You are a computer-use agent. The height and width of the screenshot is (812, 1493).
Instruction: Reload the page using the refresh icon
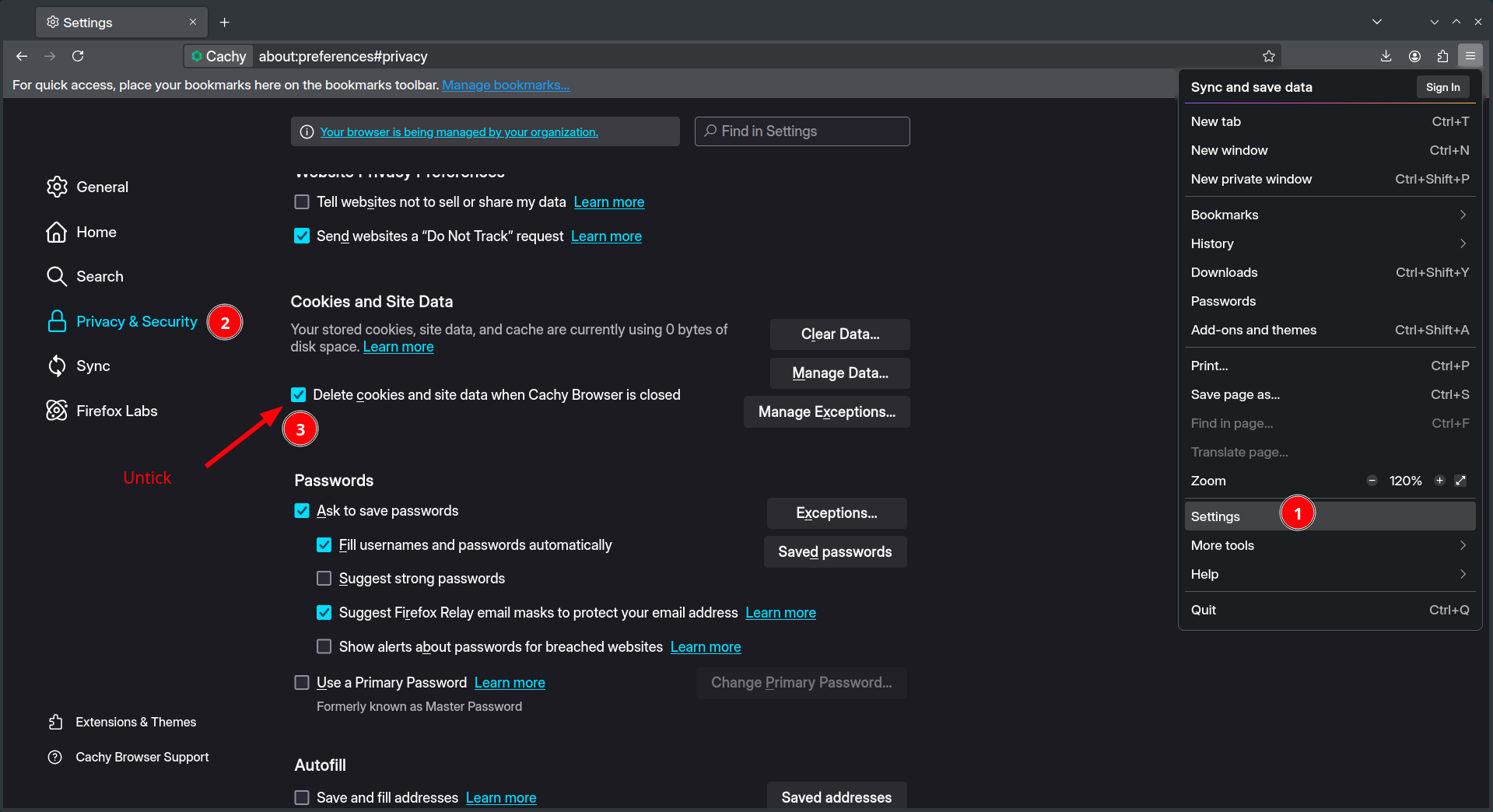click(78, 56)
